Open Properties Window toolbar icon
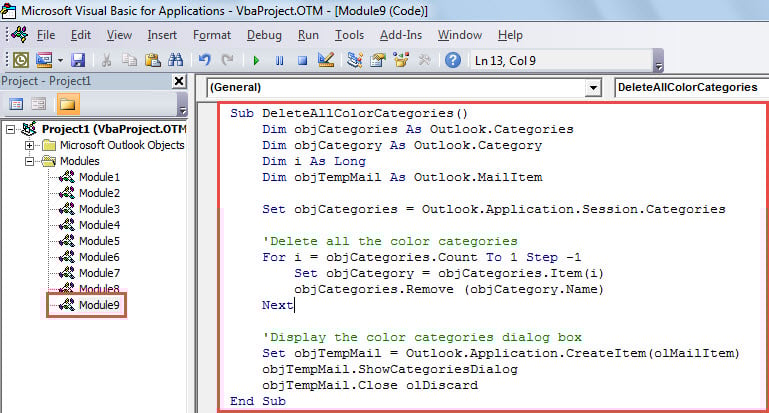Screen dimensions: 769x413 (378, 60)
